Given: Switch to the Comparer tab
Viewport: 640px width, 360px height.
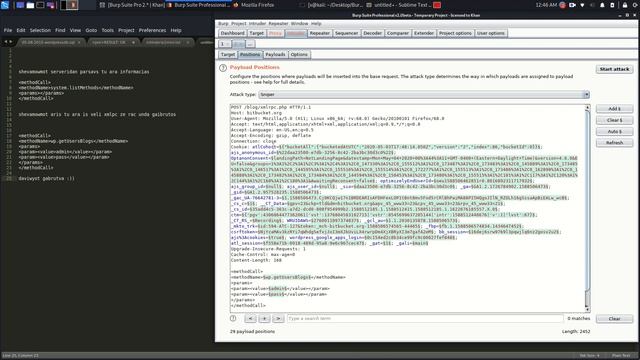Looking at the screenshot, I should pyautogui.click(x=398, y=33).
